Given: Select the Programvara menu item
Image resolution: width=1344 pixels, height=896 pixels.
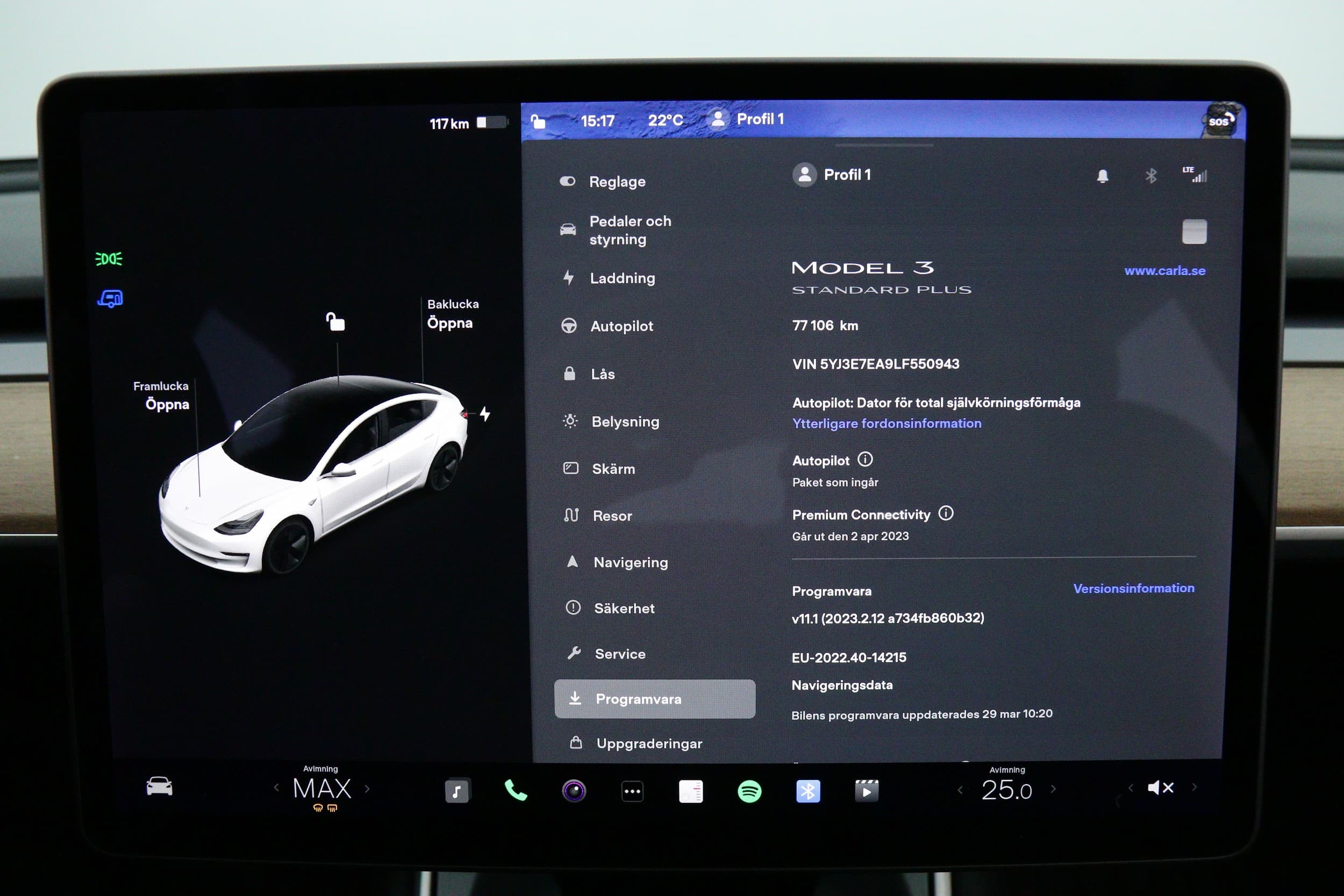Looking at the screenshot, I should pos(655,699).
